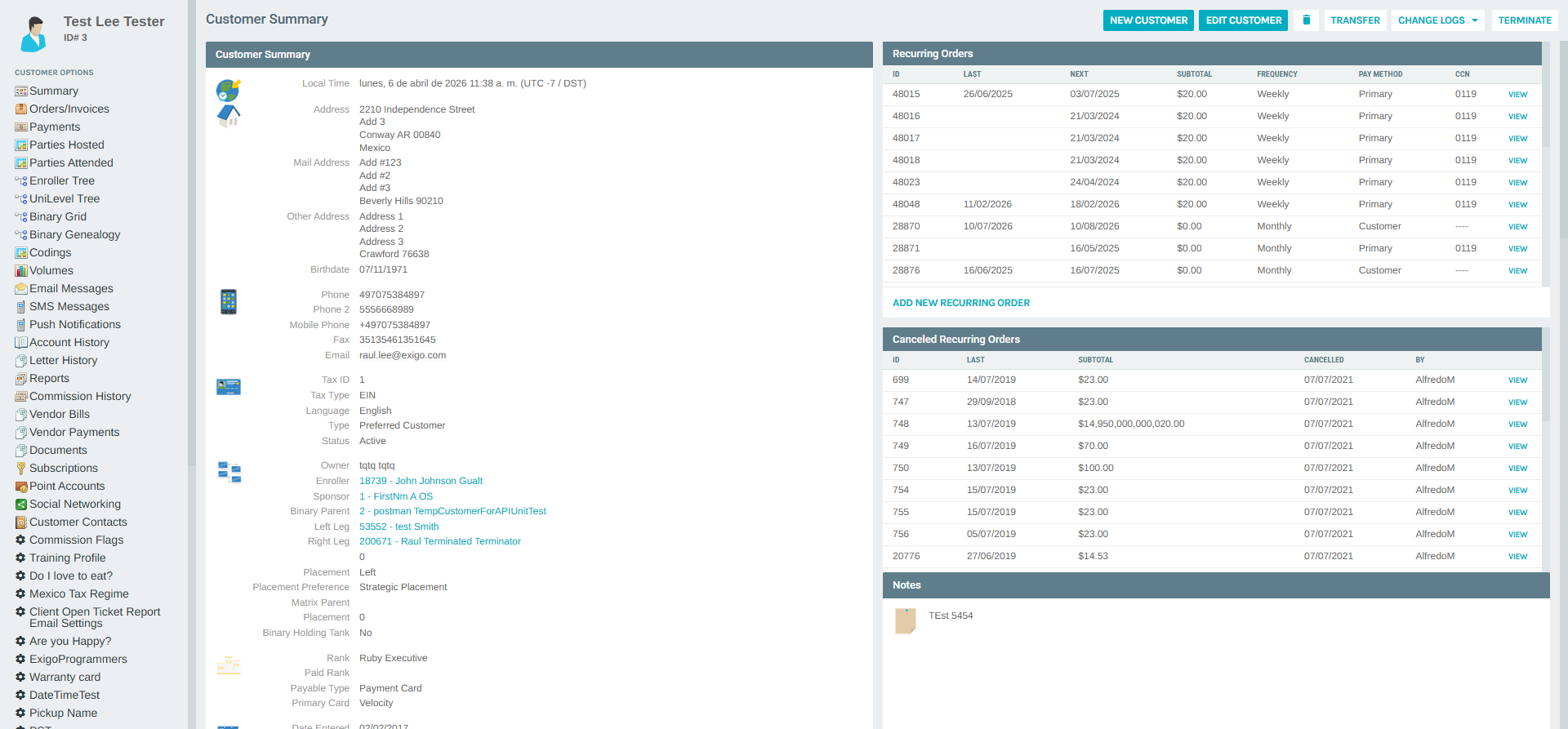Open Email Messages envelope icon
The image size is (1568, 729).
[x=21, y=289]
